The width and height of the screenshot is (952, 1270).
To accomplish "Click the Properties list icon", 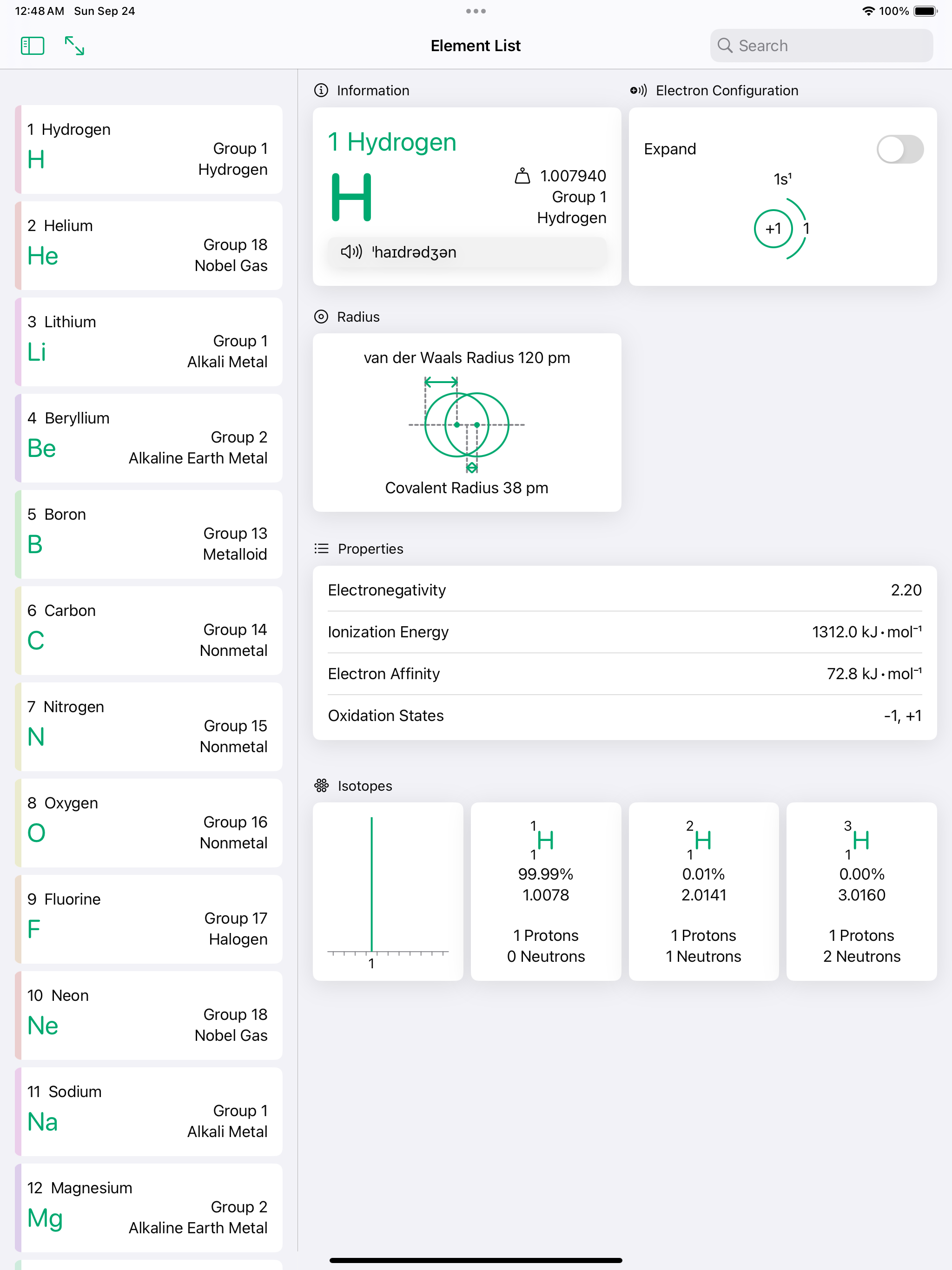I will click(322, 549).
